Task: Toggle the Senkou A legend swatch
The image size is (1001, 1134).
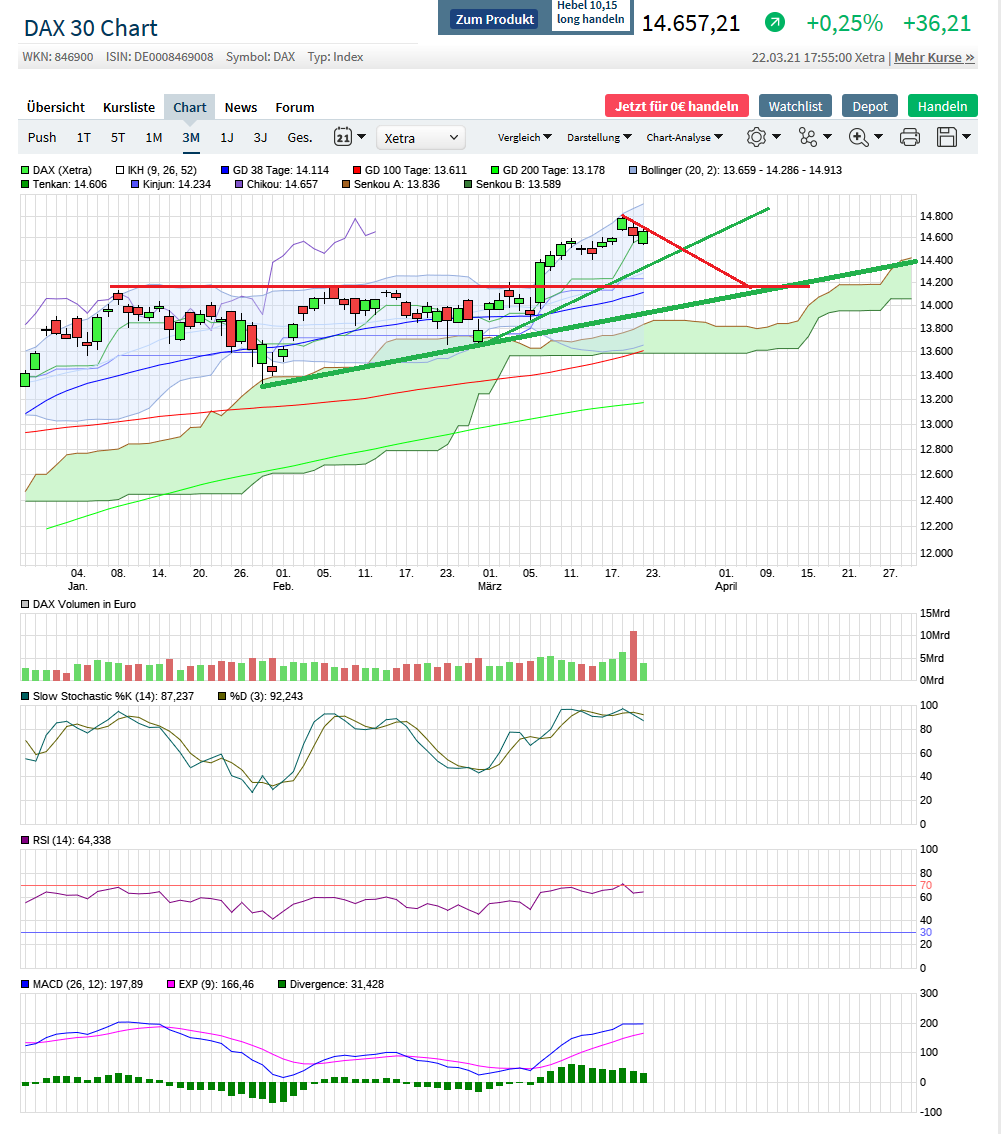Action: (346, 184)
